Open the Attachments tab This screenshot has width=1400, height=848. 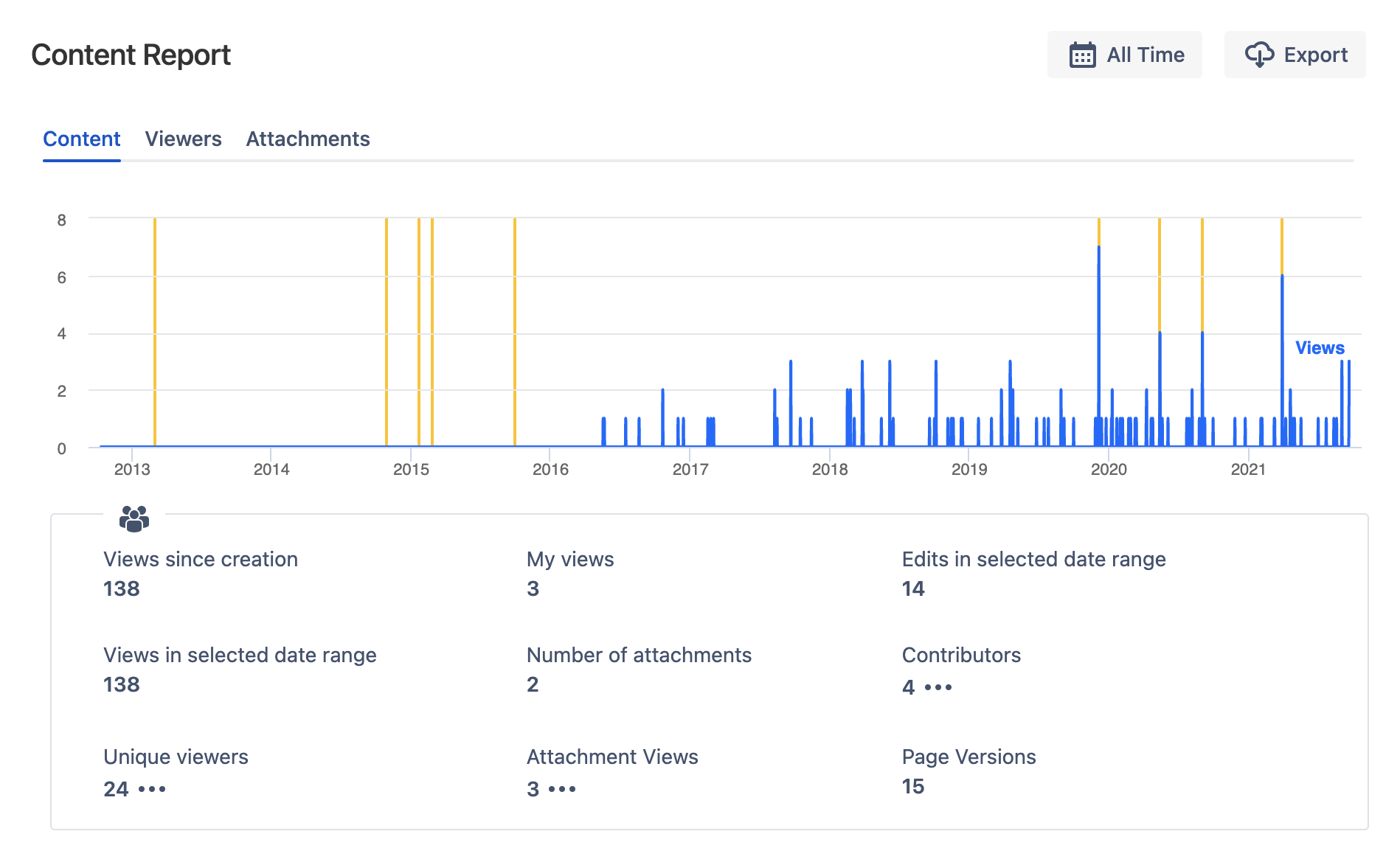coord(308,139)
